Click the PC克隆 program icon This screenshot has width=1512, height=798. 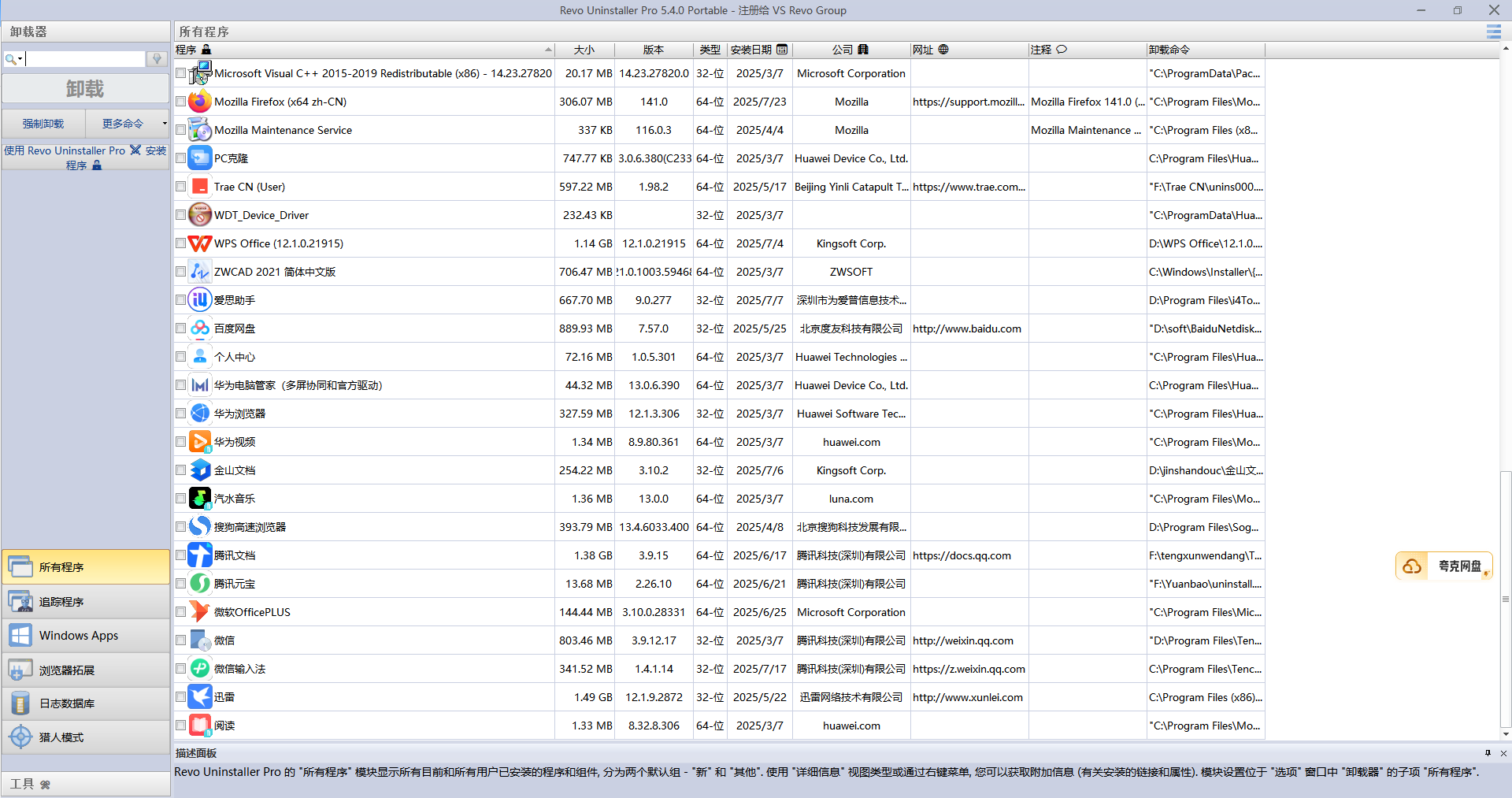coord(200,158)
